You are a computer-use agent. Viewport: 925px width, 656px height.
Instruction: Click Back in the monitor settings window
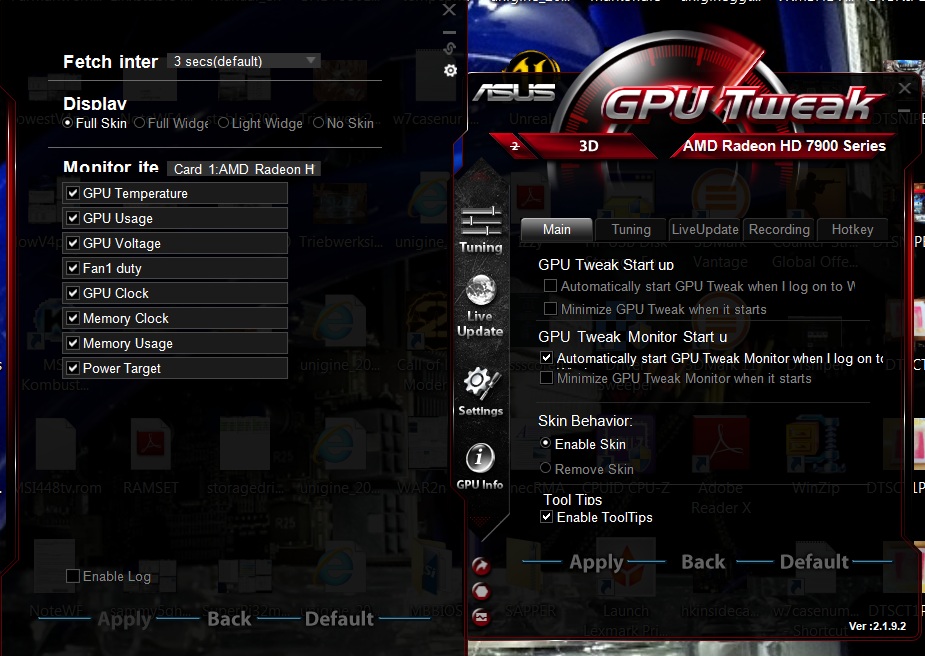pyautogui.click(x=229, y=619)
